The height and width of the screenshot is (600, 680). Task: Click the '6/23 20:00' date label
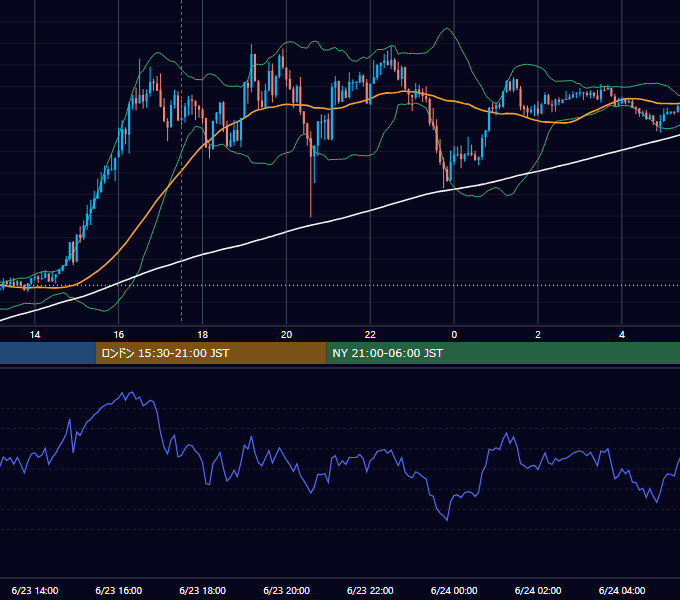tap(286, 590)
